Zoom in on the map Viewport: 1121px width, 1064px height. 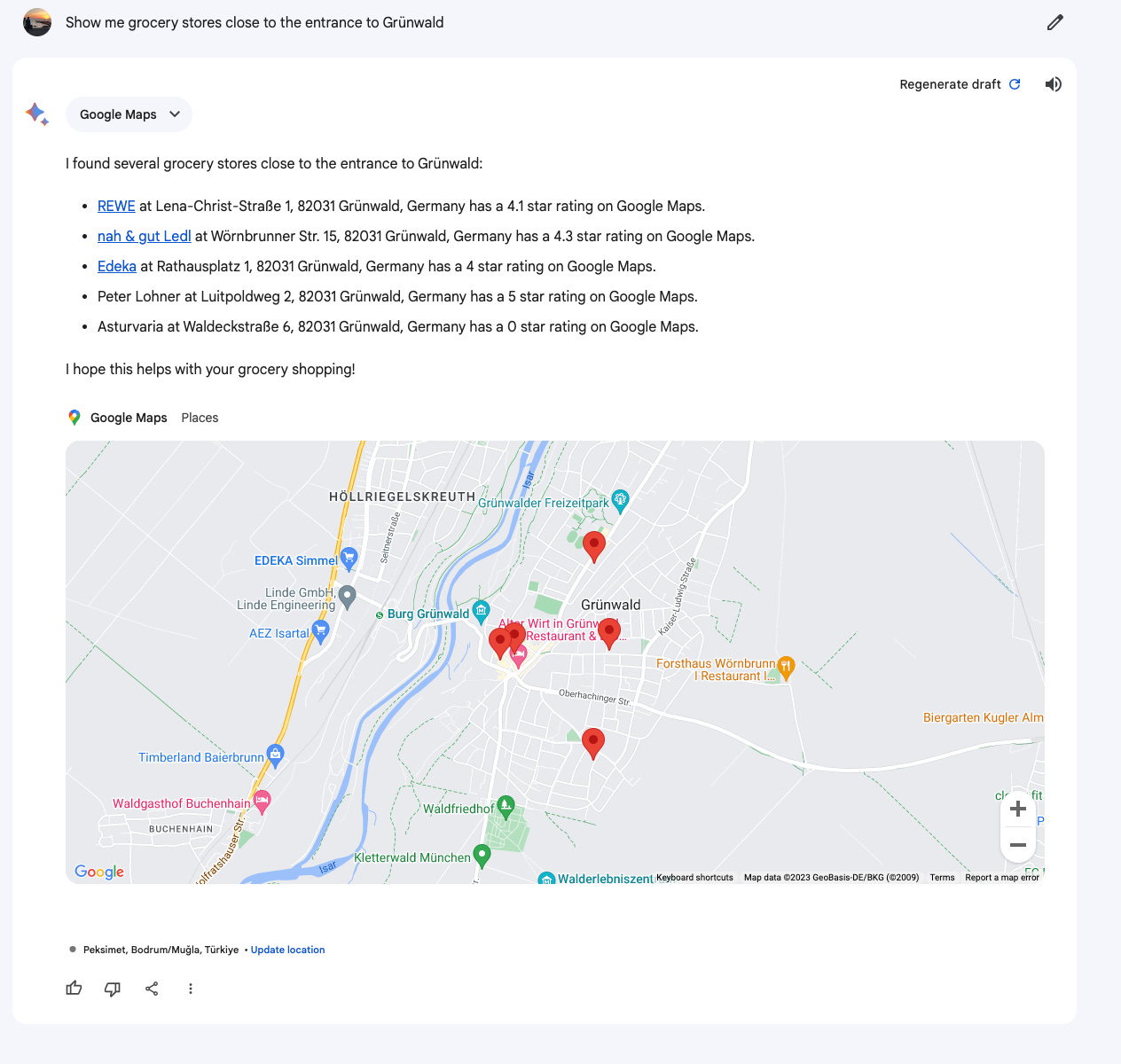pos(1018,808)
